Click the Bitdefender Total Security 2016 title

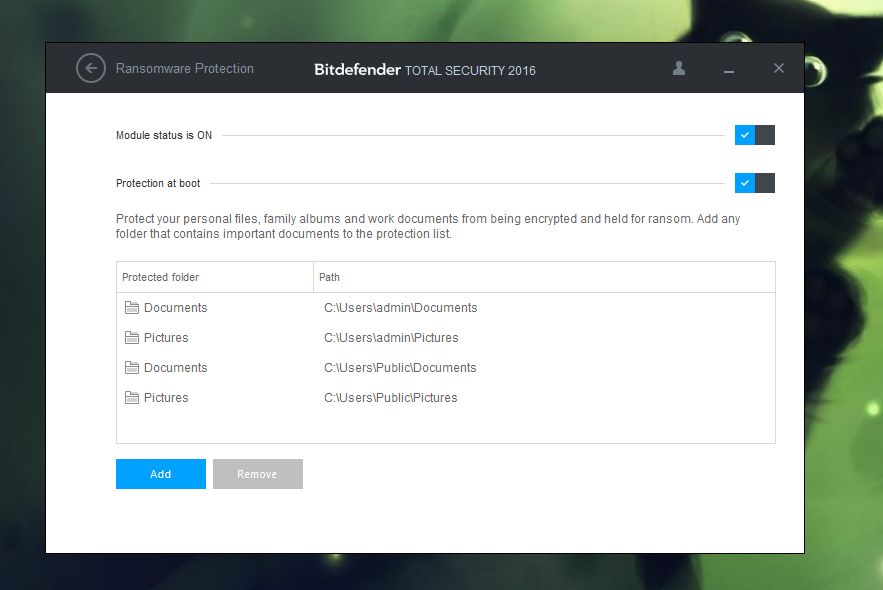pyautogui.click(x=425, y=70)
